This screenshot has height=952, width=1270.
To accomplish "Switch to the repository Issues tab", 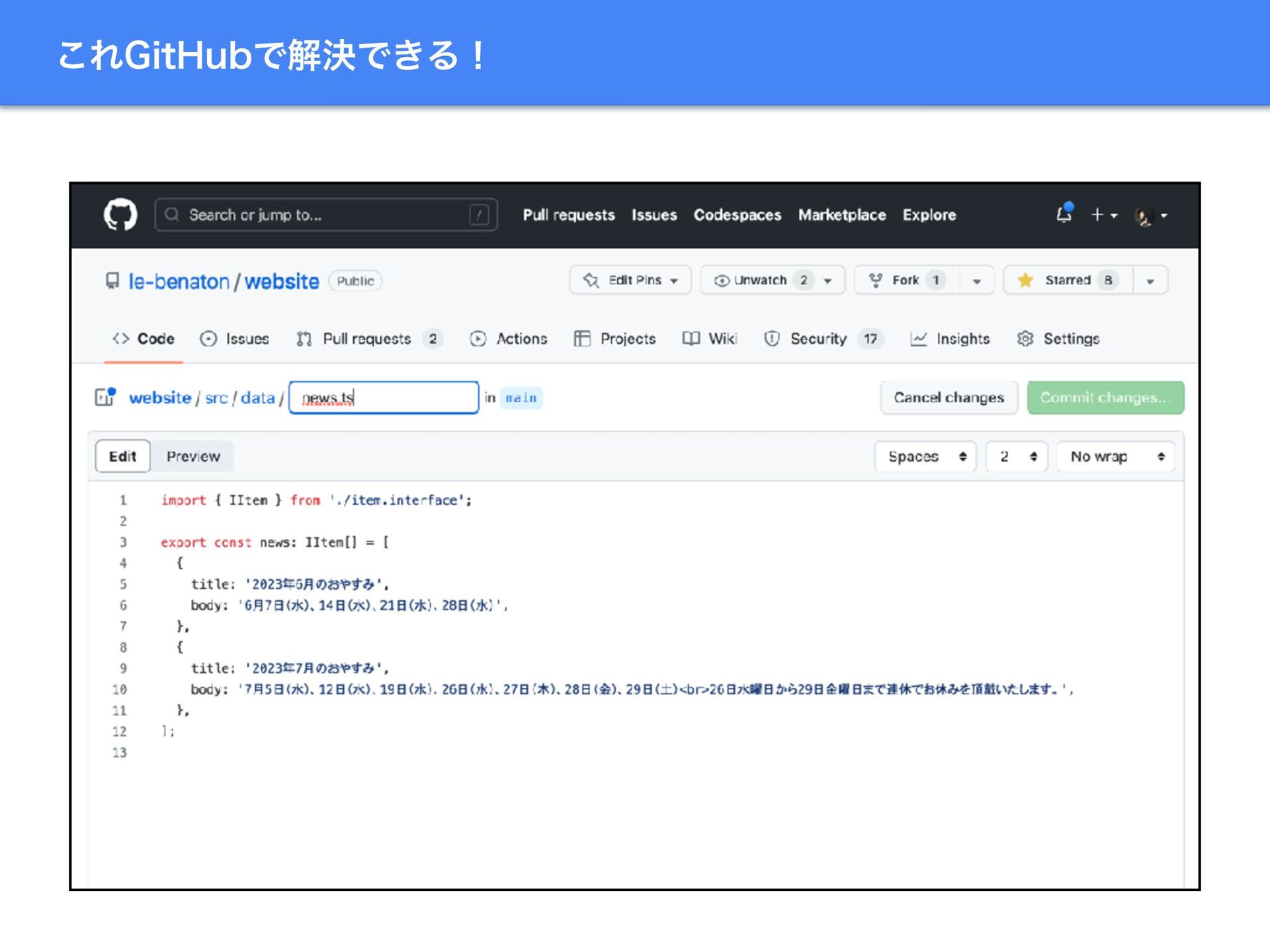I will 235,338.
